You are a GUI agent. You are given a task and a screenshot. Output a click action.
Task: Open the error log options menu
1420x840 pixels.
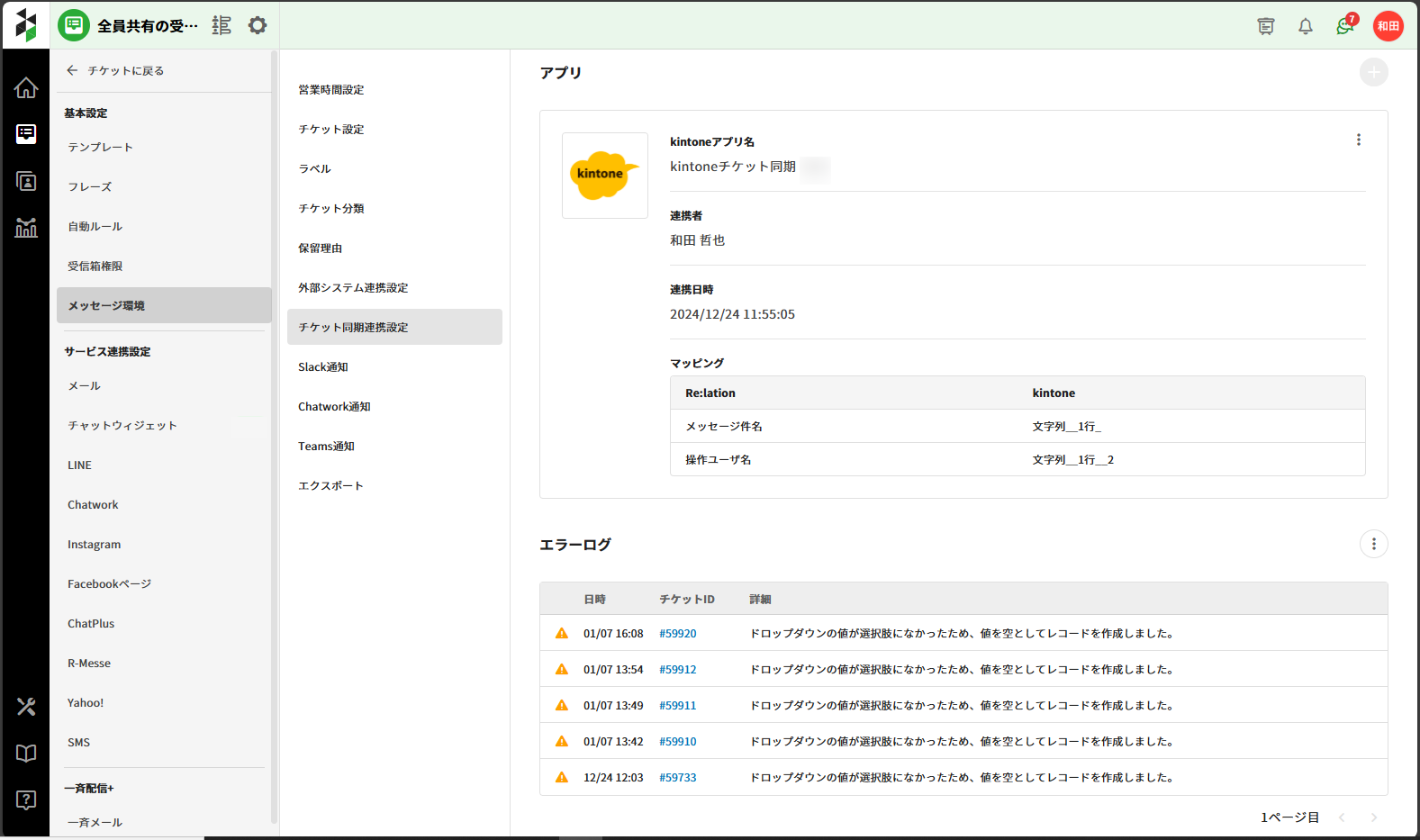coord(1373,544)
